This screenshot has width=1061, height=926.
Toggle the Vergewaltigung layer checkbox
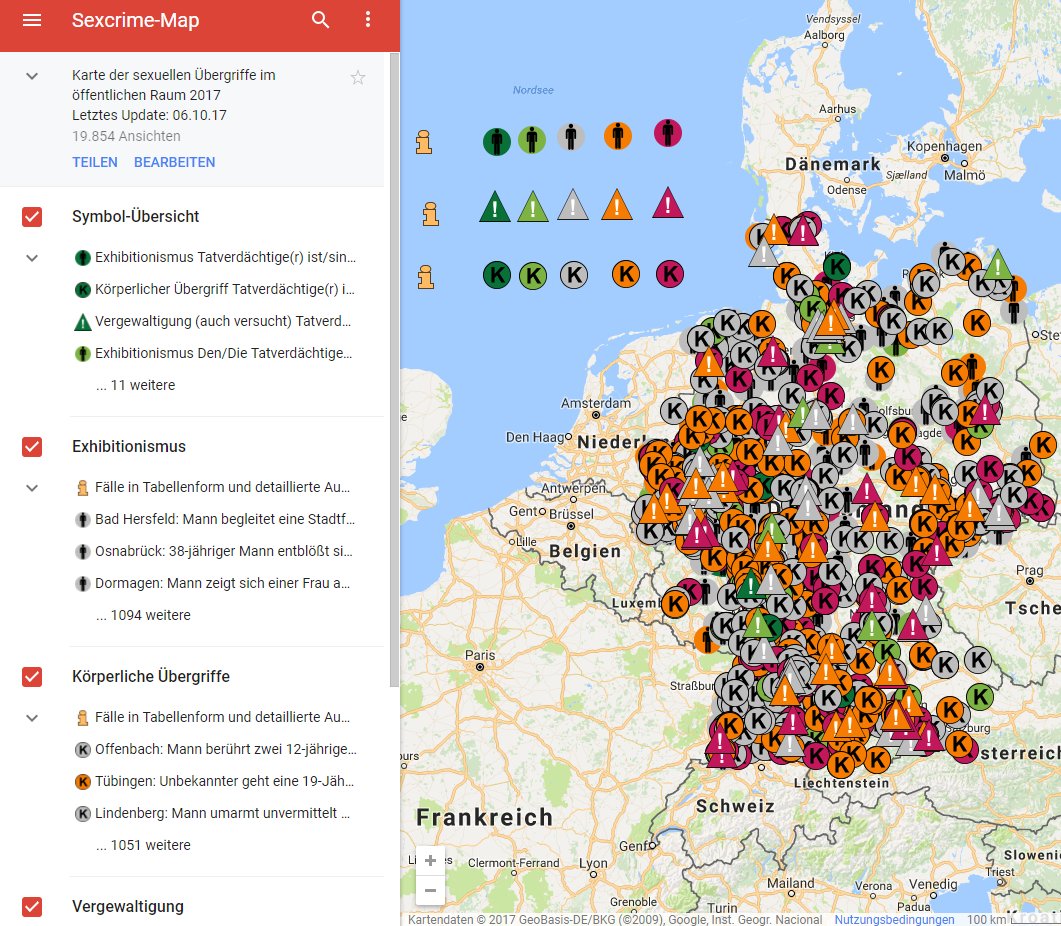[32, 906]
